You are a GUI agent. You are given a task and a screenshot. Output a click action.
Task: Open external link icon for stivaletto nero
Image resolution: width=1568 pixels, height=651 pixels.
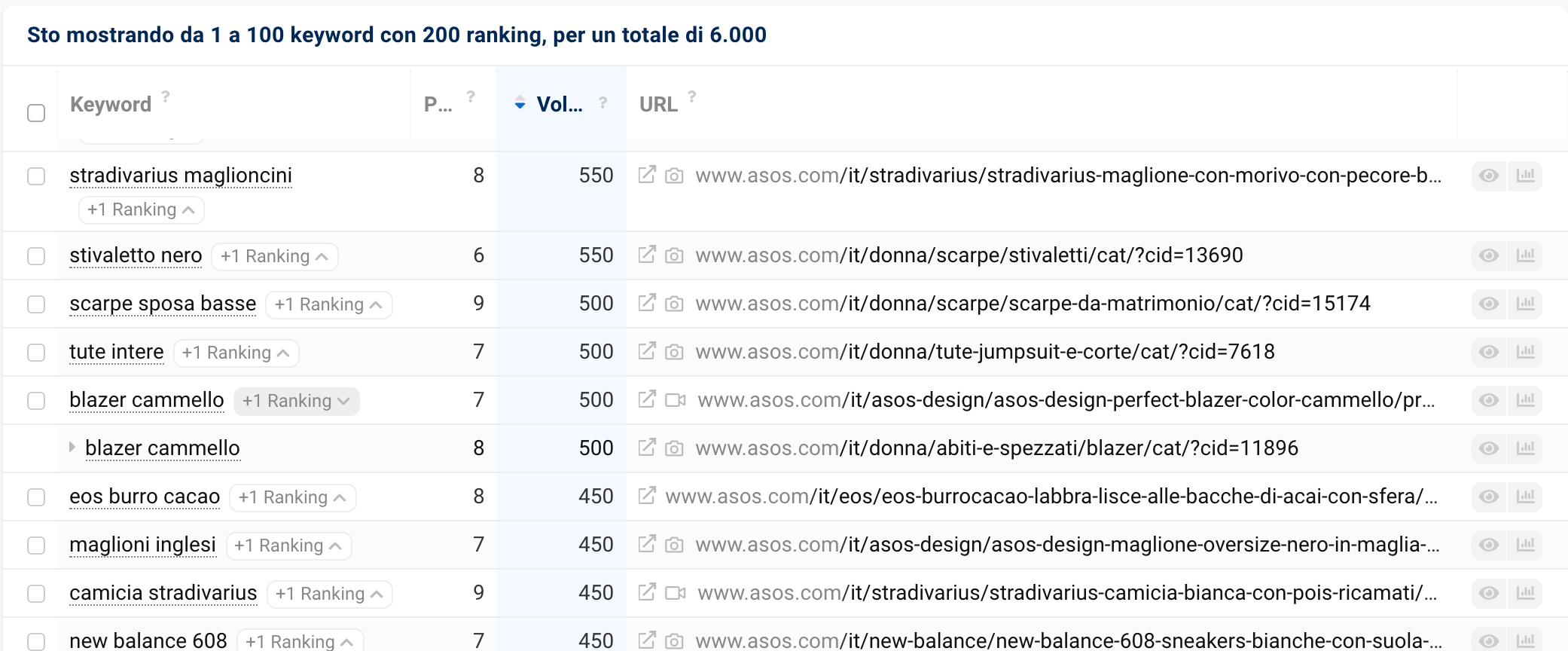click(646, 255)
